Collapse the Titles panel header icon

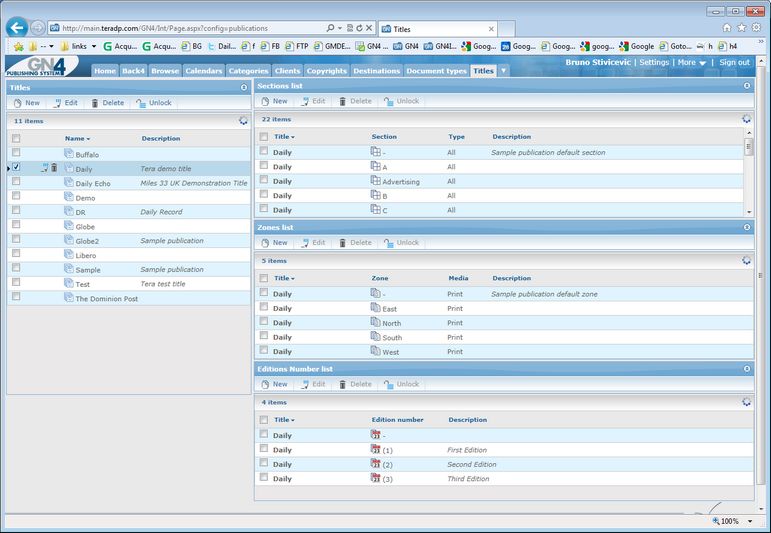click(x=244, y=88)
